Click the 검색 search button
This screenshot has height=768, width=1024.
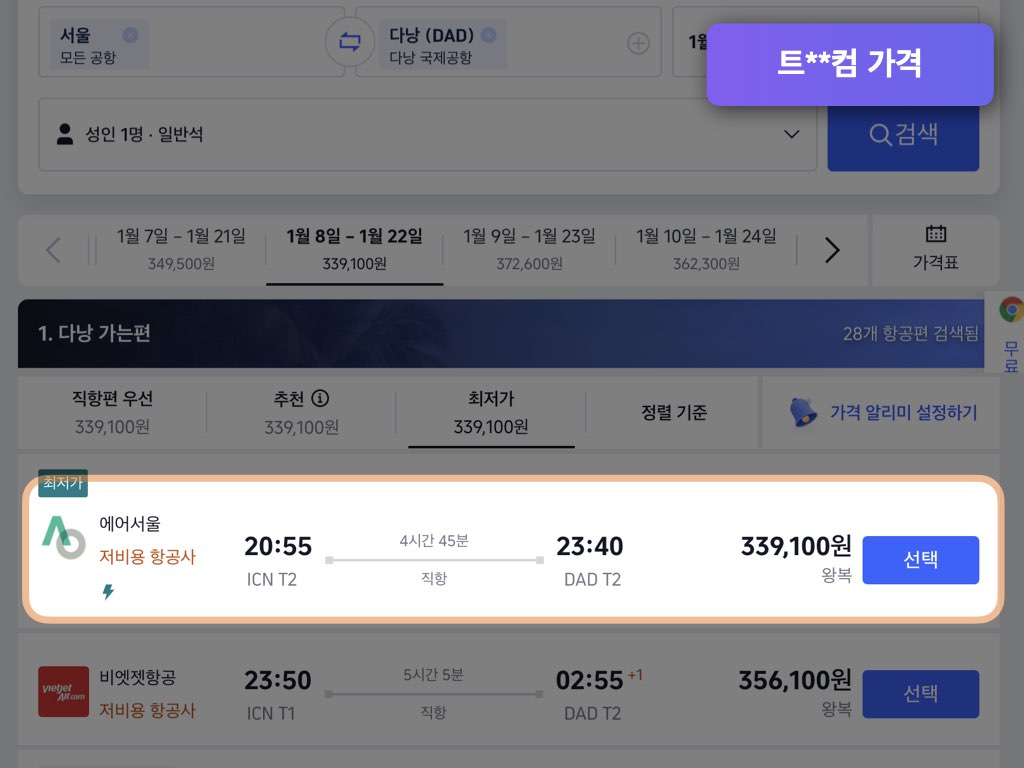[903, 135]
